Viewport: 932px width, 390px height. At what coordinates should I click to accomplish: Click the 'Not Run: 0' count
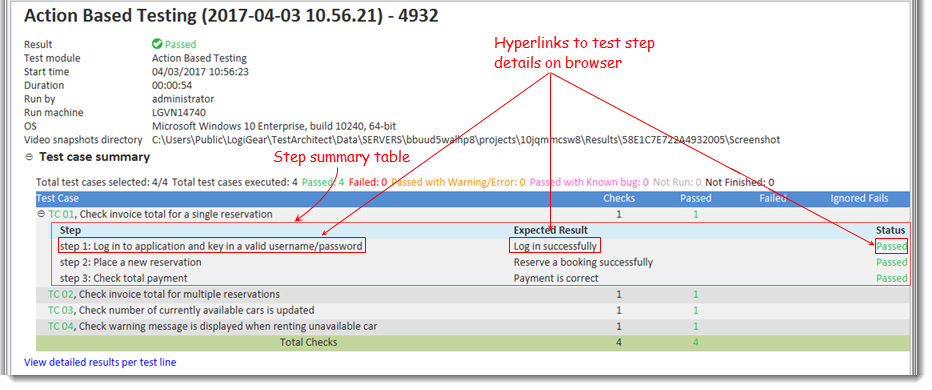click(677, 182)
